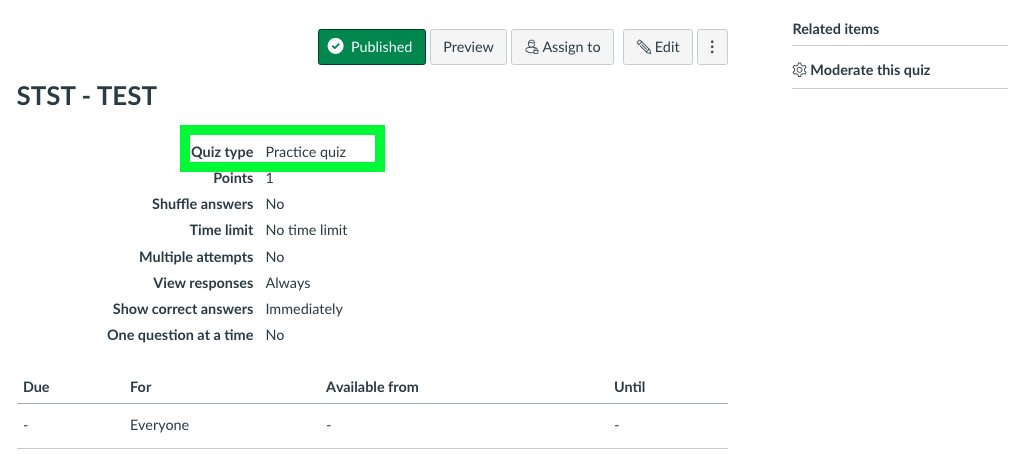Viewport: 1032px width, 454px height.
Task: Click the Until column header
Action: coord(629,387)
